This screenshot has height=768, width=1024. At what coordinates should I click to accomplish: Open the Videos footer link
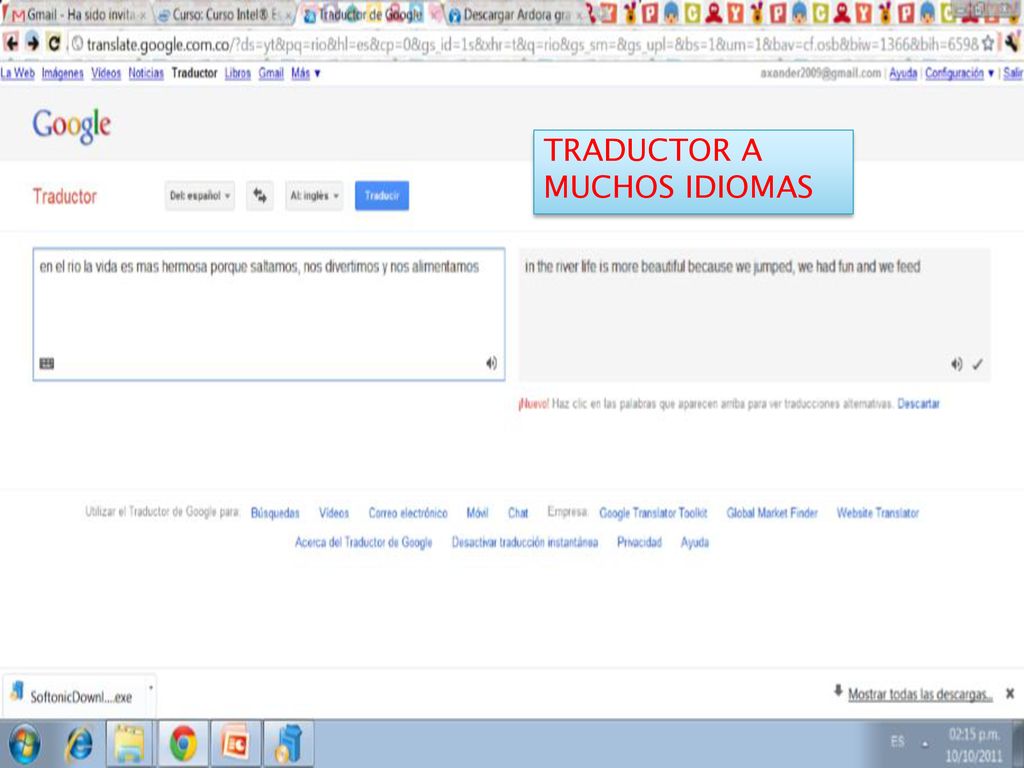click(334, 513)
